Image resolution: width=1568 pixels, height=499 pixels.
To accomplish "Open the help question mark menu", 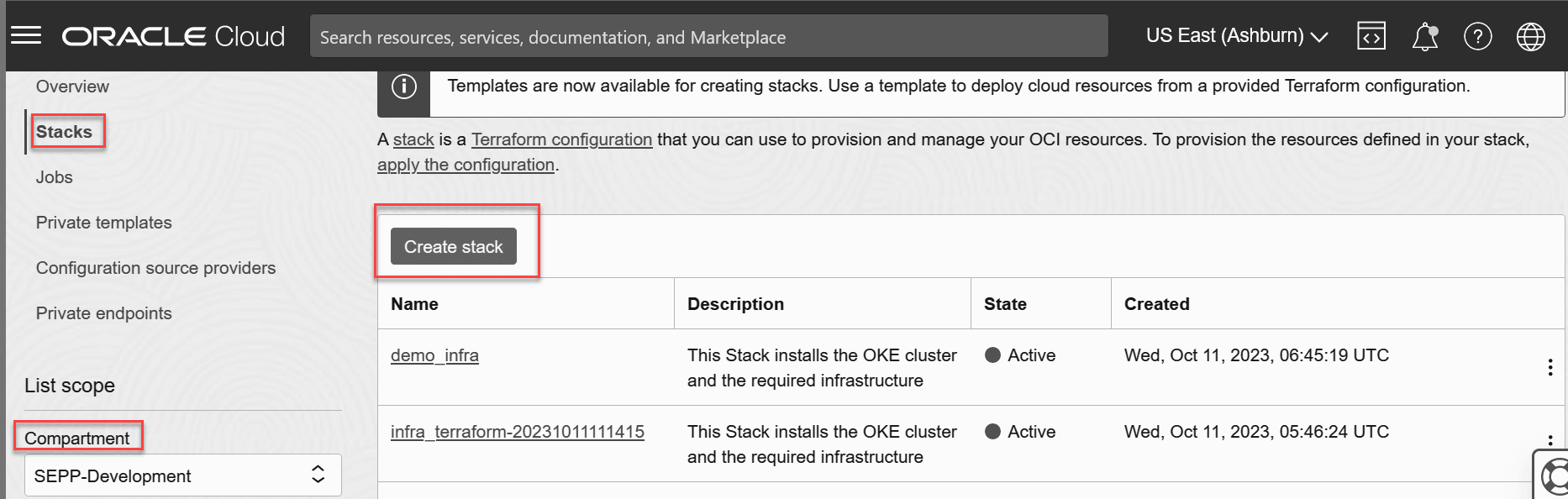I will [x=1477, y=36].
